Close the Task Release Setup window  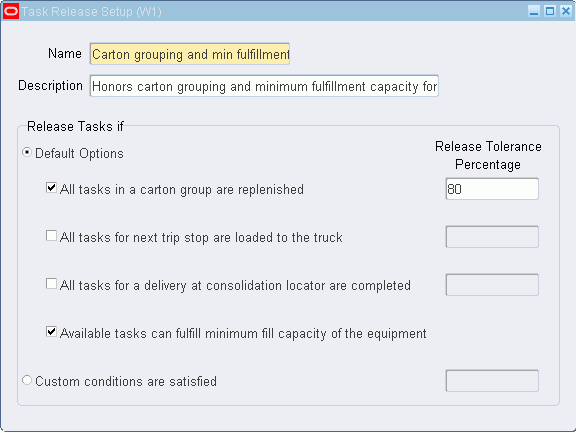click(x=566, y=11)
